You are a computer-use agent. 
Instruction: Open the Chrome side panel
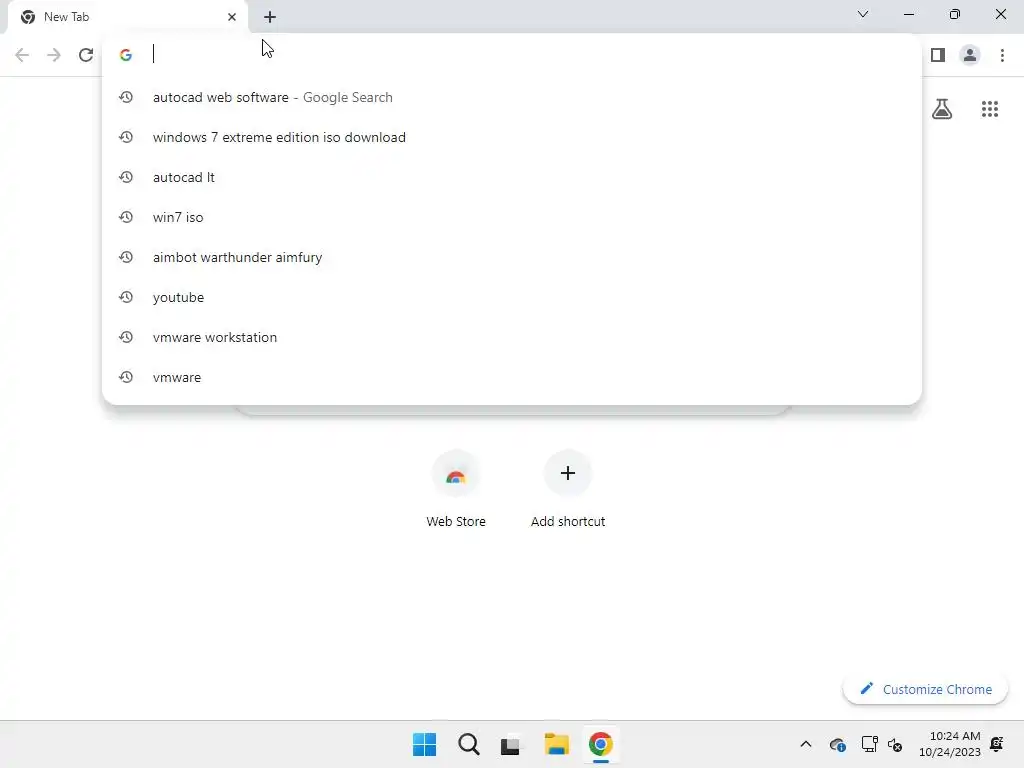(x=938, y=55)
